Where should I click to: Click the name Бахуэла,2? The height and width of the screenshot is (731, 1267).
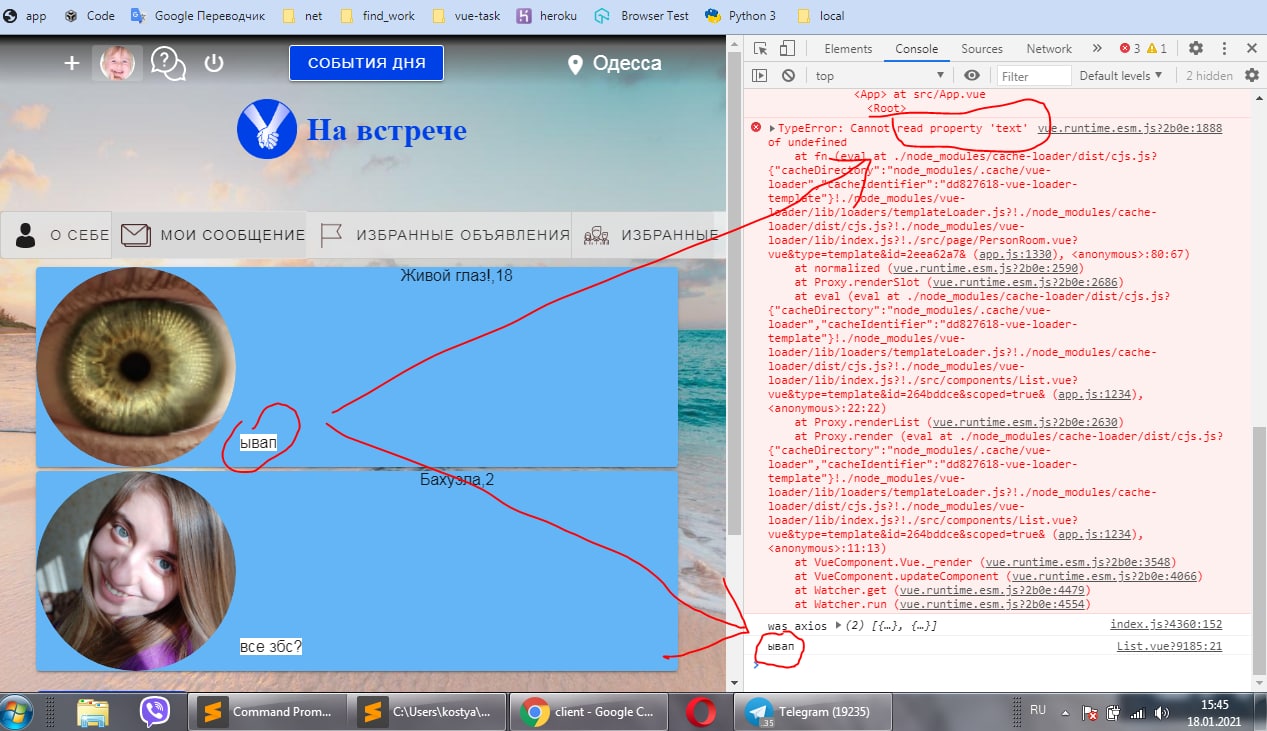457,480
